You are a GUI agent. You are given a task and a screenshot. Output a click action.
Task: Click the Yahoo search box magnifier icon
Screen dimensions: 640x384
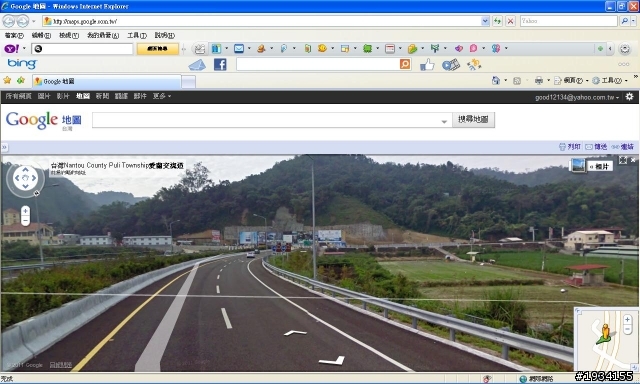(x=38, y=49)
